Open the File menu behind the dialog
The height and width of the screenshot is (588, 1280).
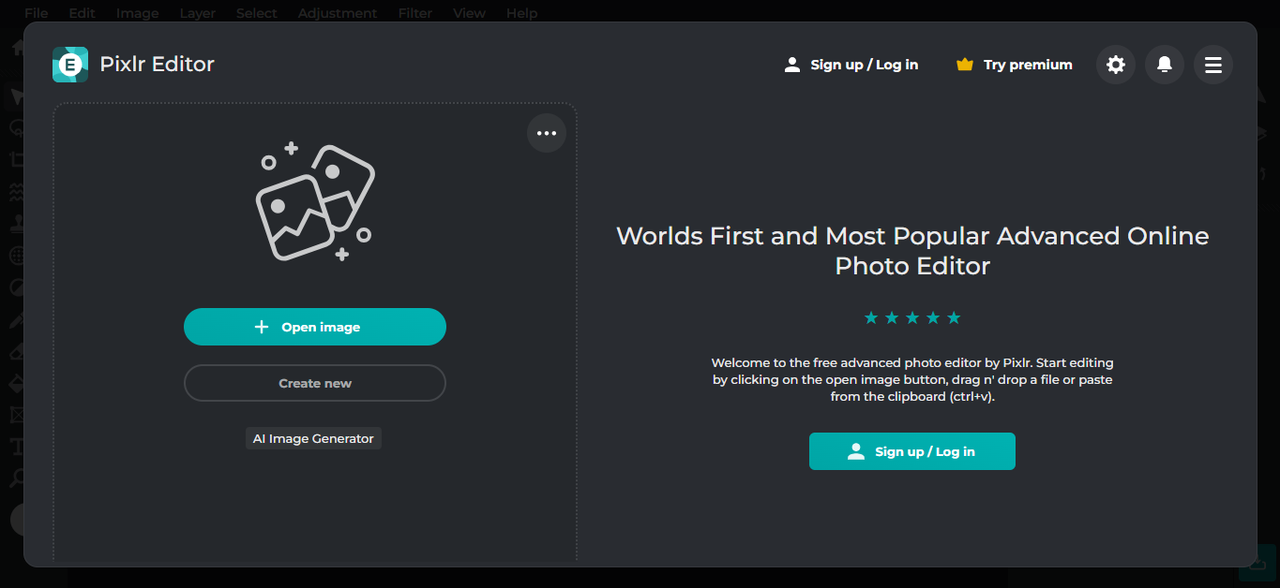click(36, 13)
